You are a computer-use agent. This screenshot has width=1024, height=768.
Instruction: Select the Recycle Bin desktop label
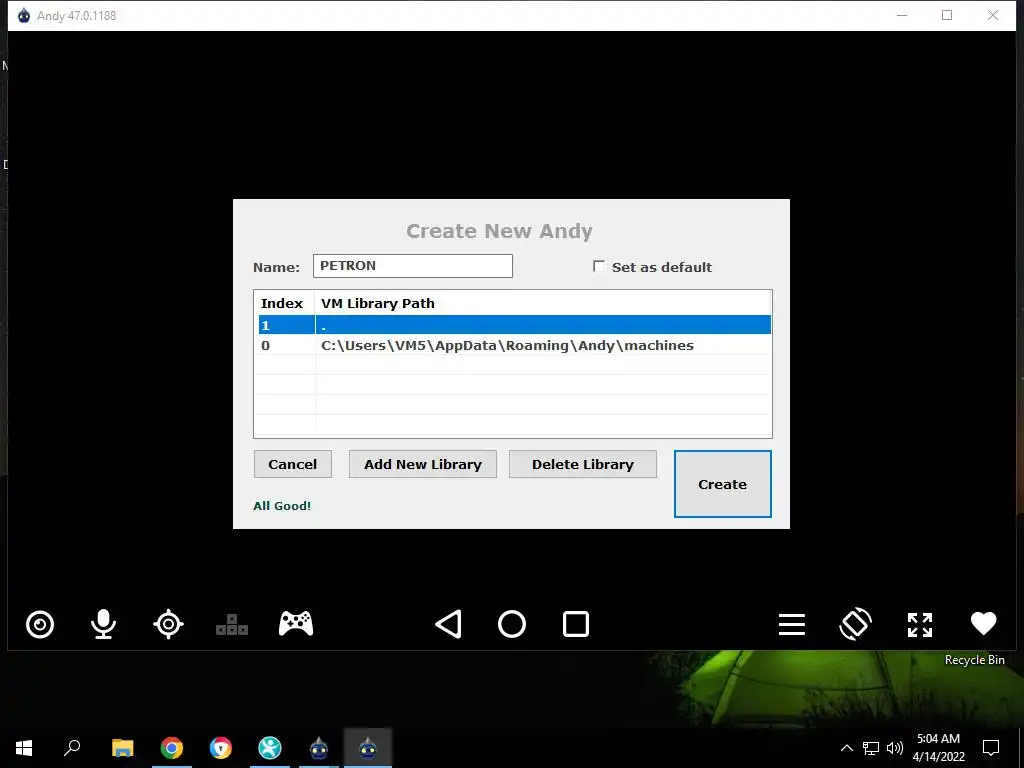(x=974, y=660)
